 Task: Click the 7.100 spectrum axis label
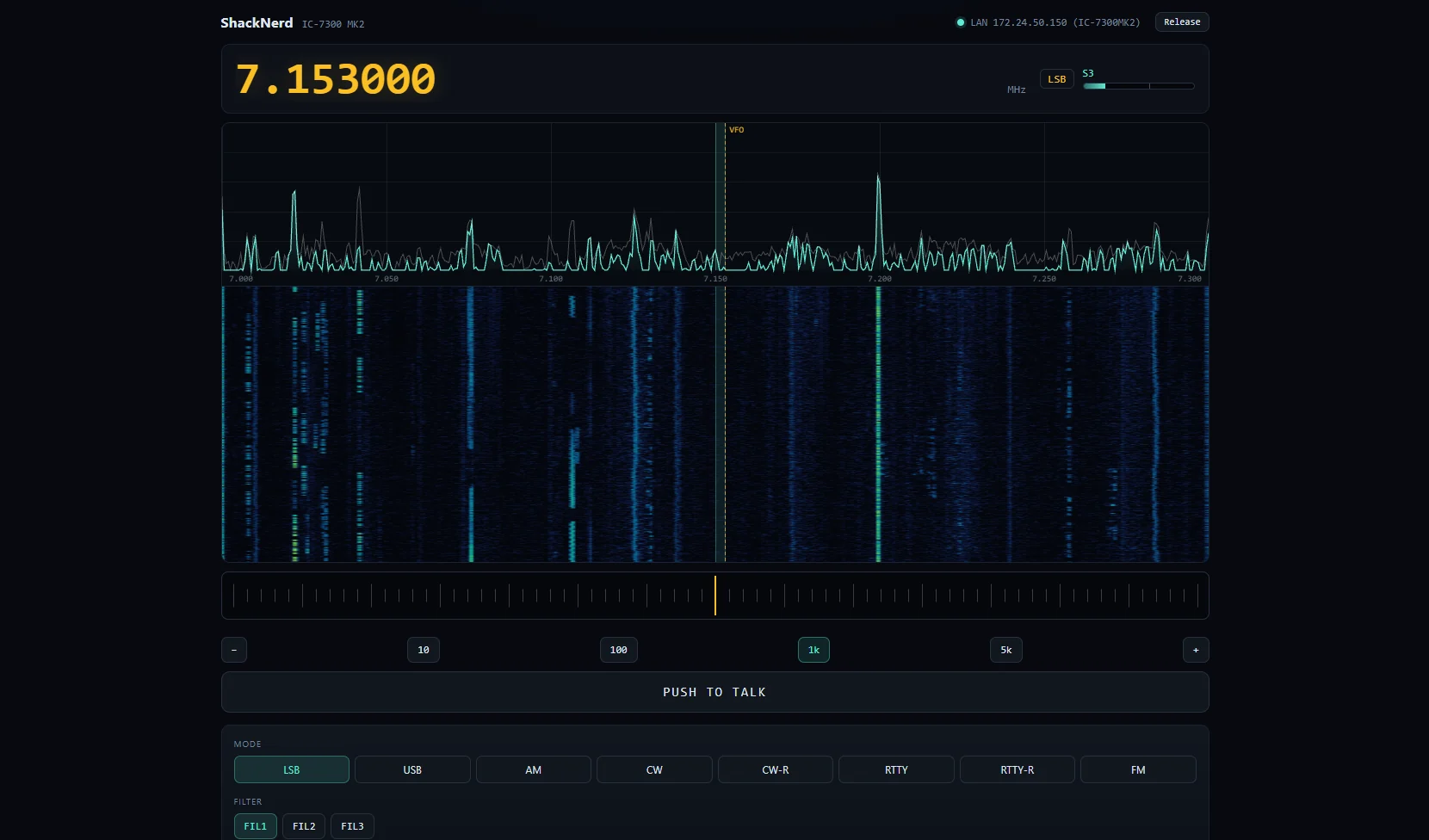coord(551,279)
